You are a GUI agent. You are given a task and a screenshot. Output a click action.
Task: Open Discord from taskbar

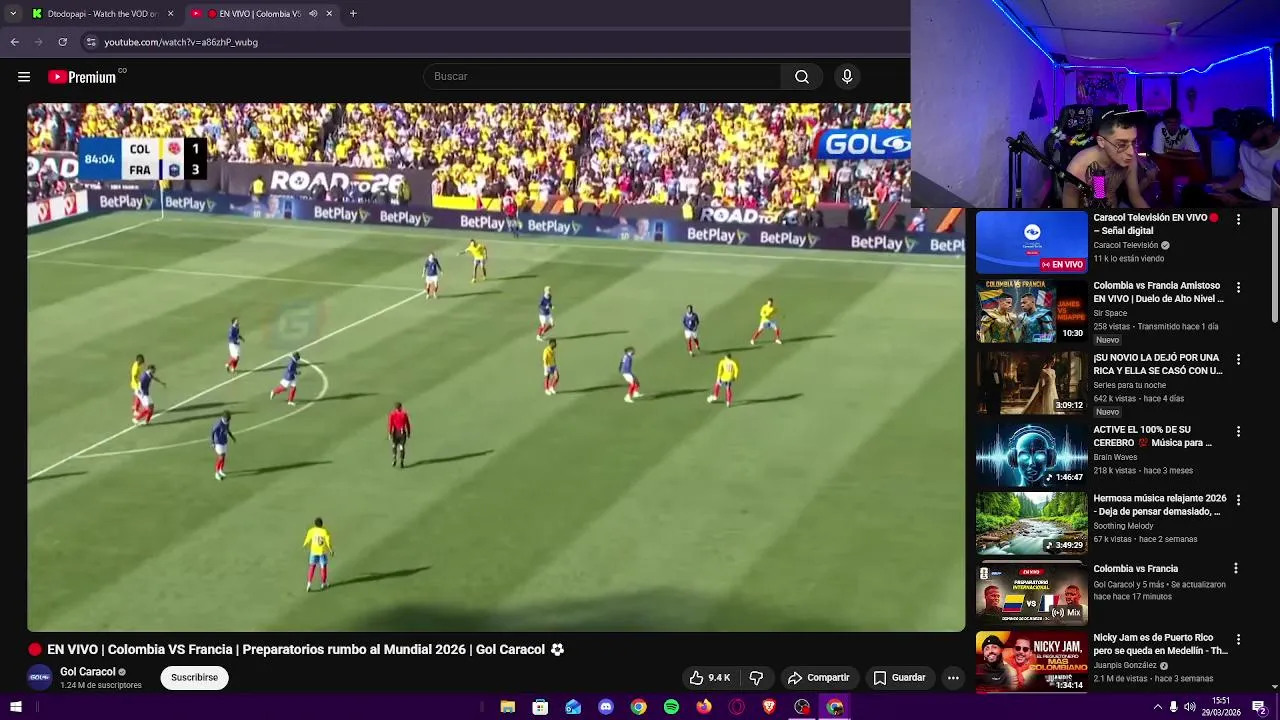point(606,707)
